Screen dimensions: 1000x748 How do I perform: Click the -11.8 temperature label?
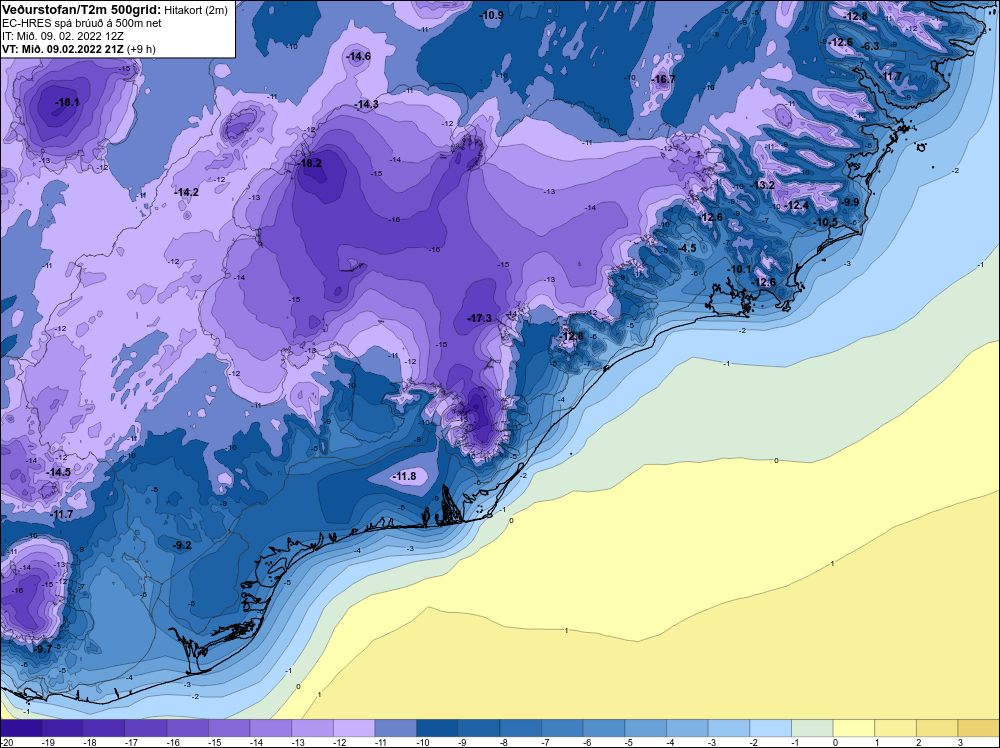pos(404,476)
